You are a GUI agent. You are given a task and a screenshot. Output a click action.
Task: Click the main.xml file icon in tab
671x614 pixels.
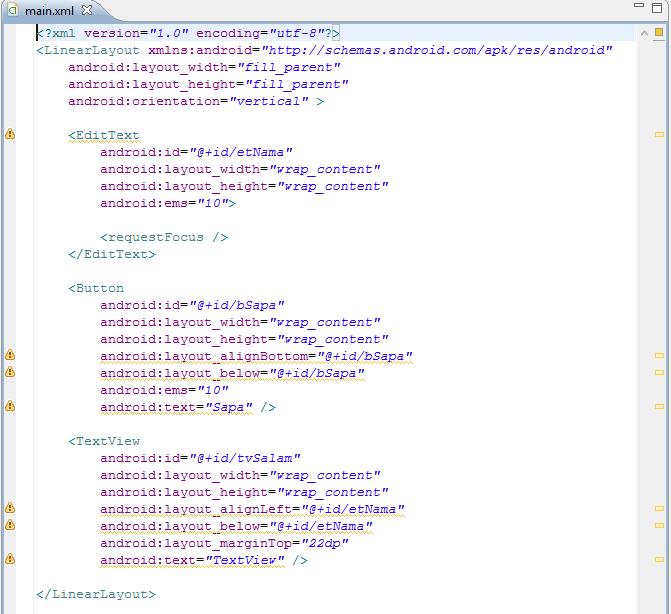click(13, 10)
